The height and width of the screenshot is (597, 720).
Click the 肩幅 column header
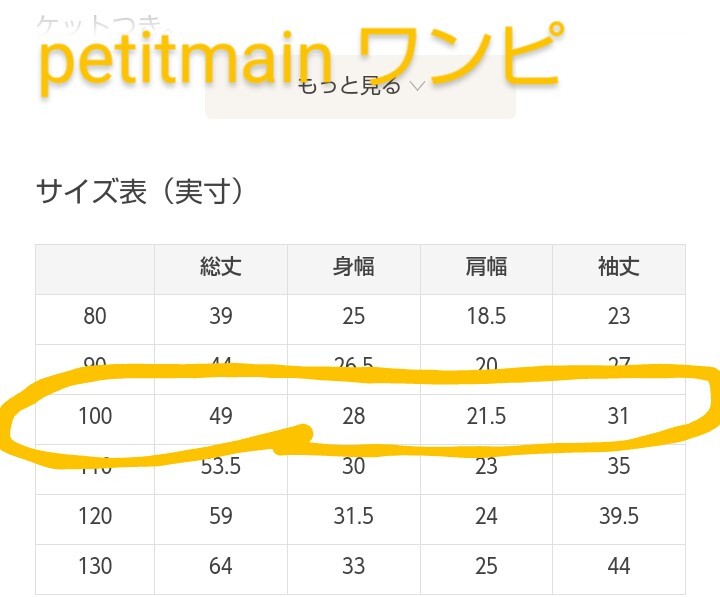pos(486,267)
